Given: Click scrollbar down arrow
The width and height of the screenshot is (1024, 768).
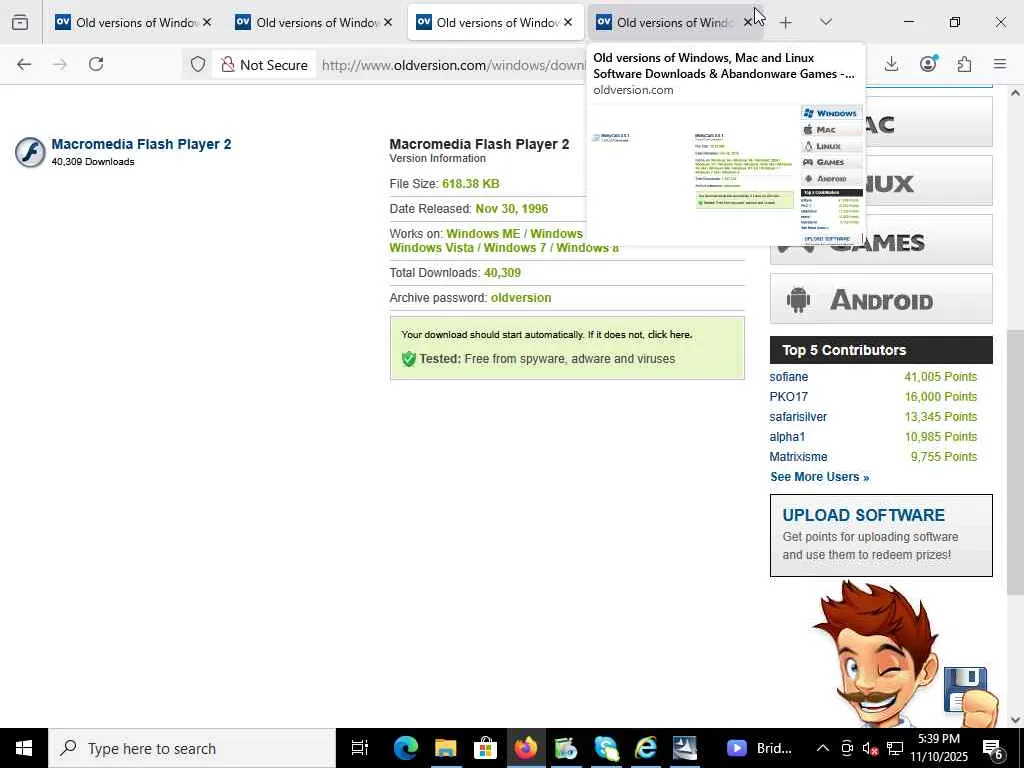Looking at the screenshot, I should coord(1015,720).
